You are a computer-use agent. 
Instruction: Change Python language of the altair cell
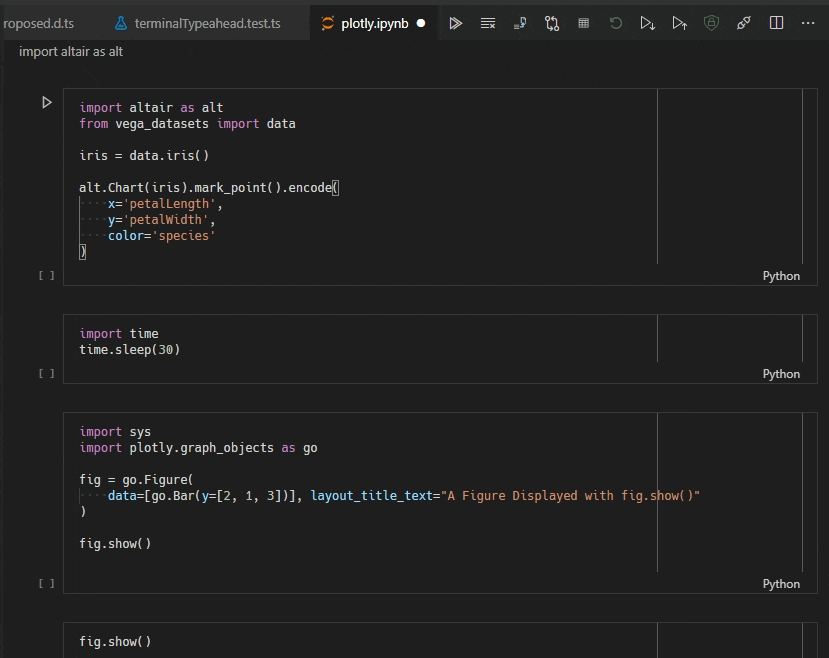coord(781,276)
